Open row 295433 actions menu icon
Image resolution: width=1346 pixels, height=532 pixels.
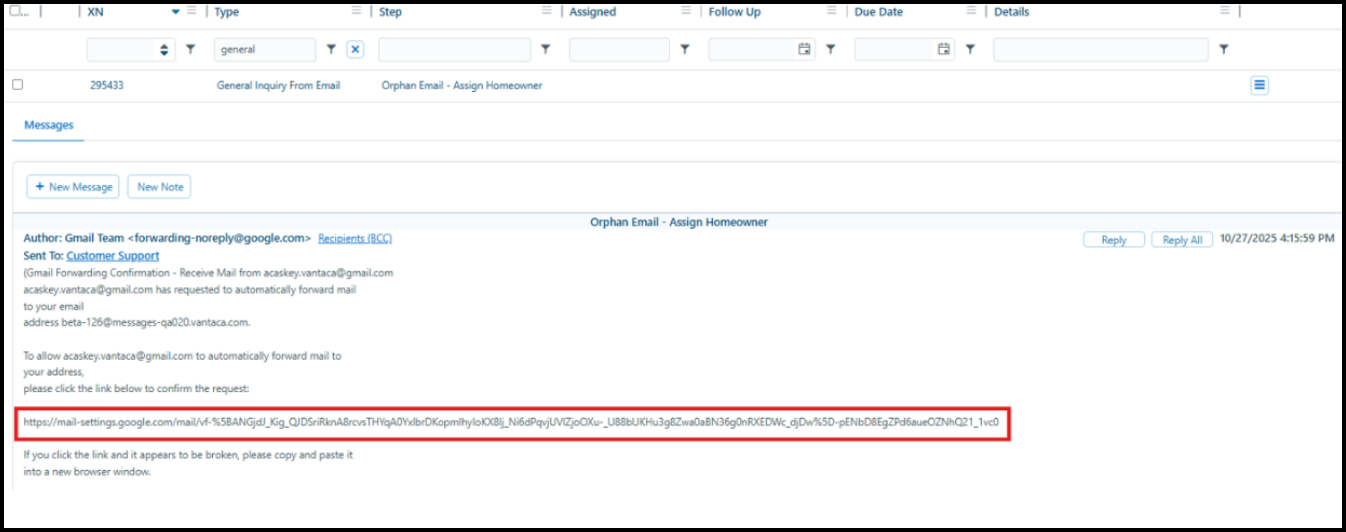[1259, 85]
